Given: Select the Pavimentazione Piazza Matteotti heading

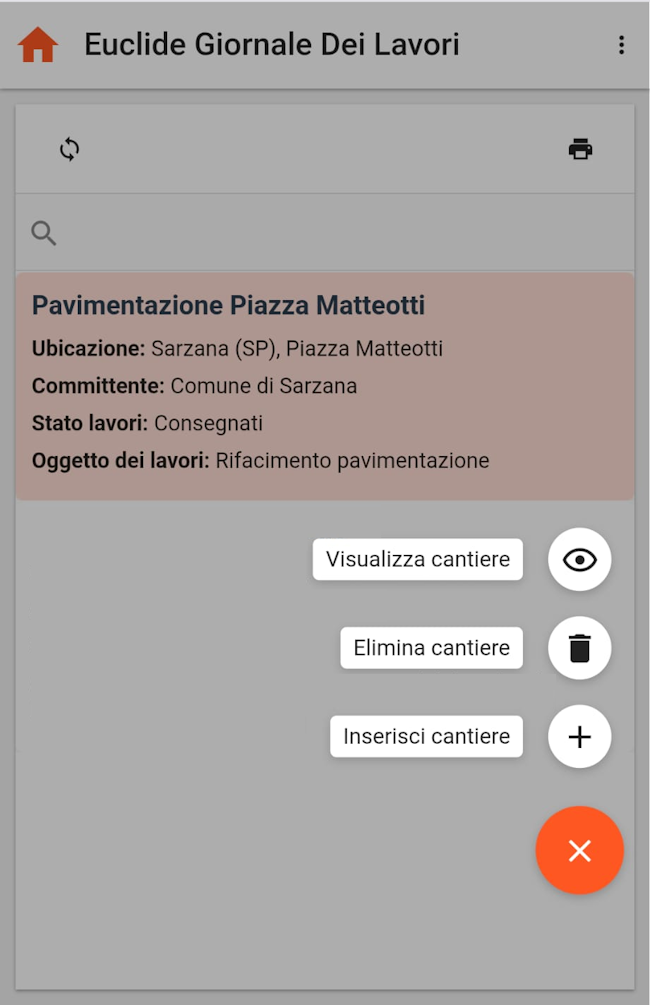Looking at the screenshot, I should (228, 305).
